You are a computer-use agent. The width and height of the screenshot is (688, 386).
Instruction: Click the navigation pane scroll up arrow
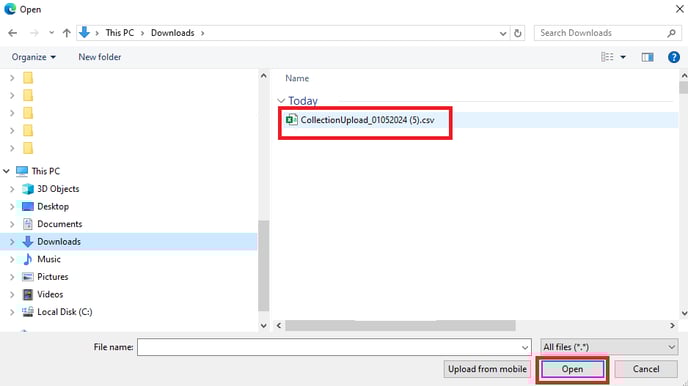tap(263, 76)
